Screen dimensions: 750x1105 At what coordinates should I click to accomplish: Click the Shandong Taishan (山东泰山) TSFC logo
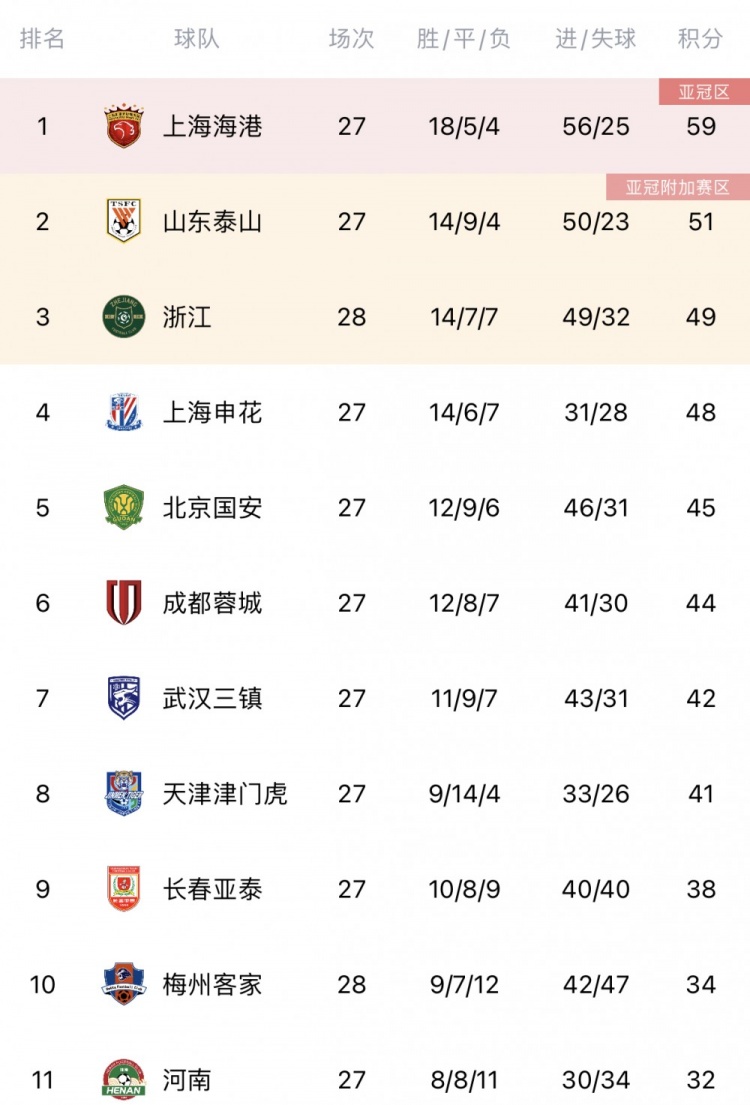[124, 221]
